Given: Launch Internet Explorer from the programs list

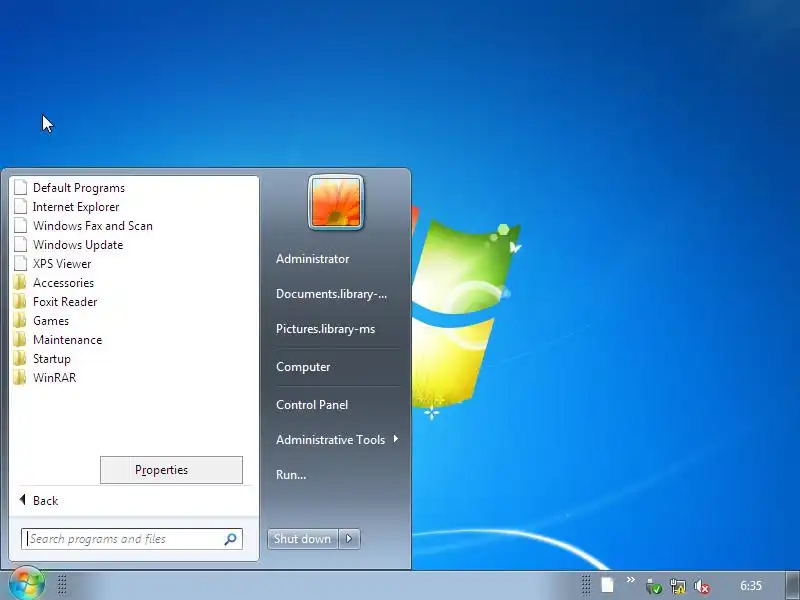Looking at the screenshot, I should tap(76, 207).
